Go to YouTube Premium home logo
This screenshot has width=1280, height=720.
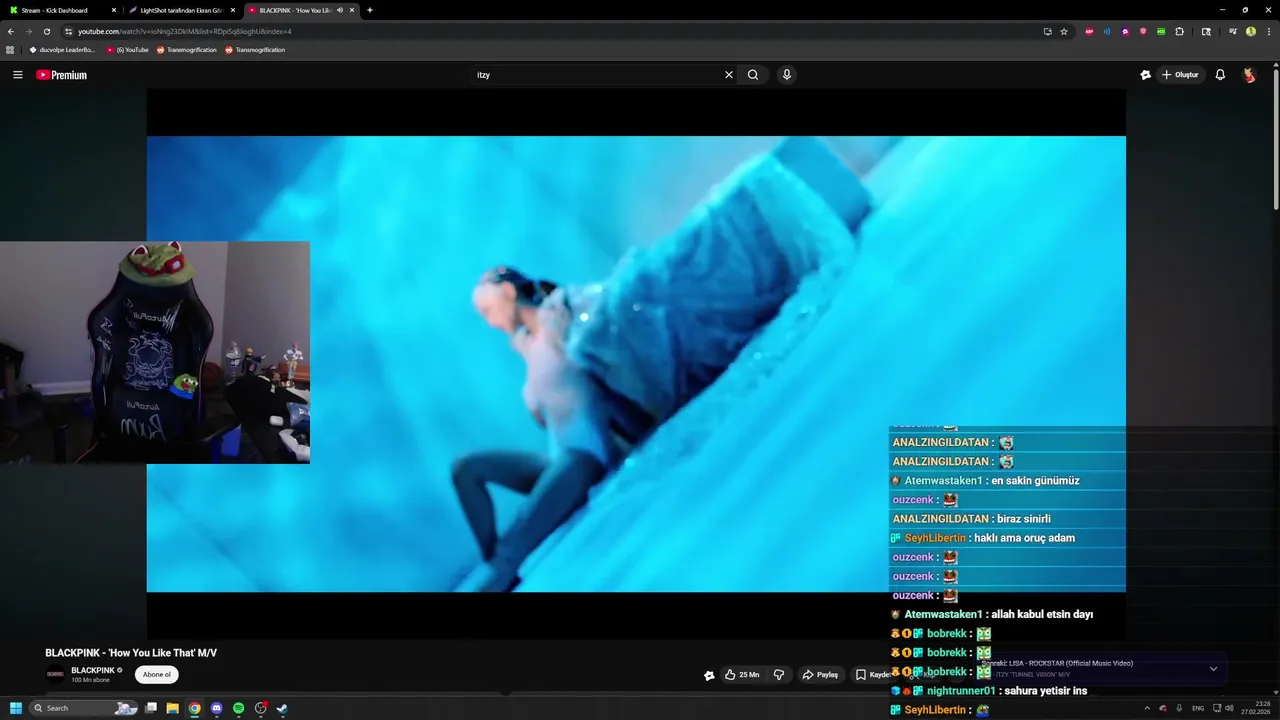click(x=62, y=75)
